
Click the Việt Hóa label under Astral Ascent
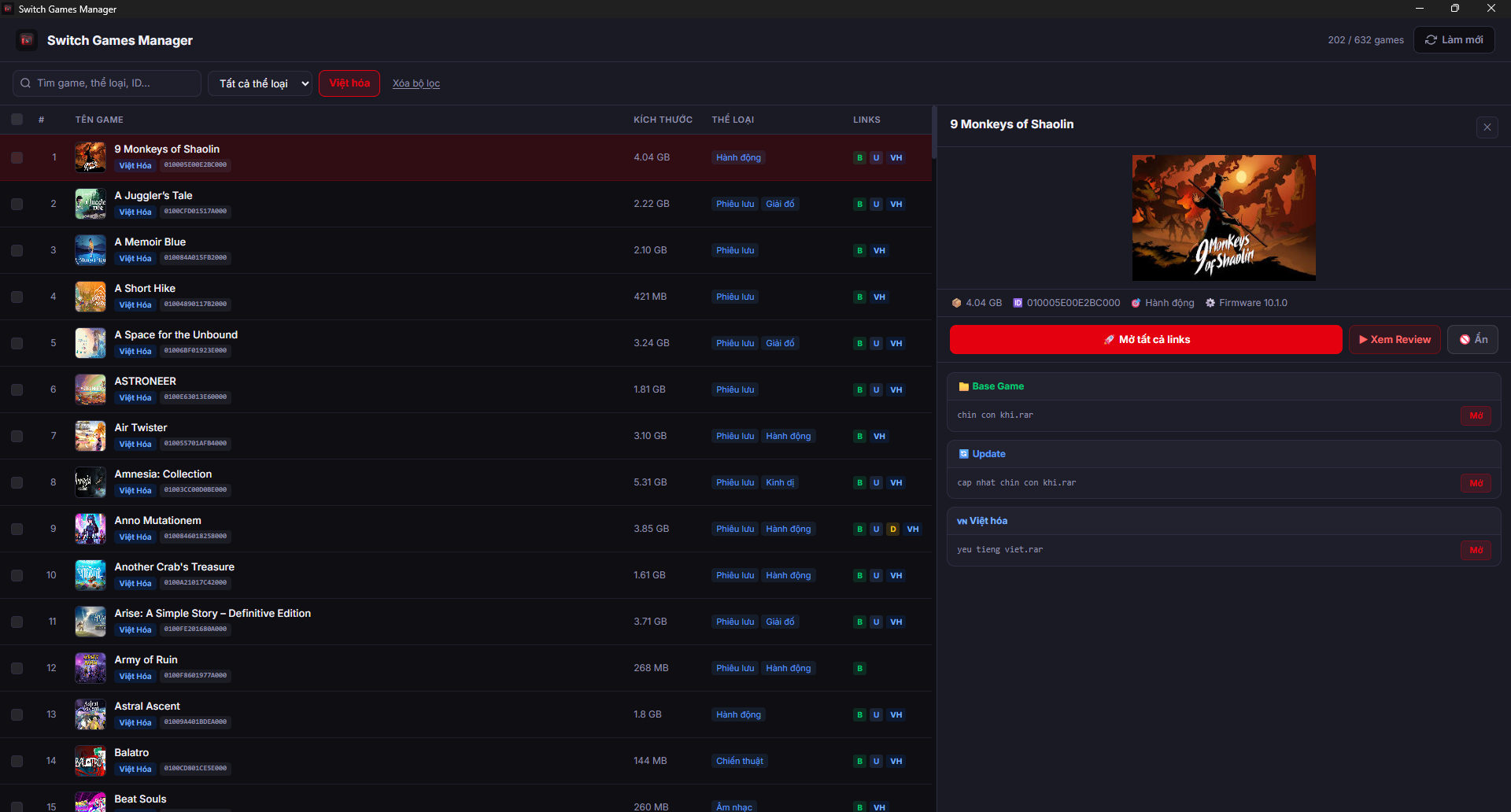[135, 723]
